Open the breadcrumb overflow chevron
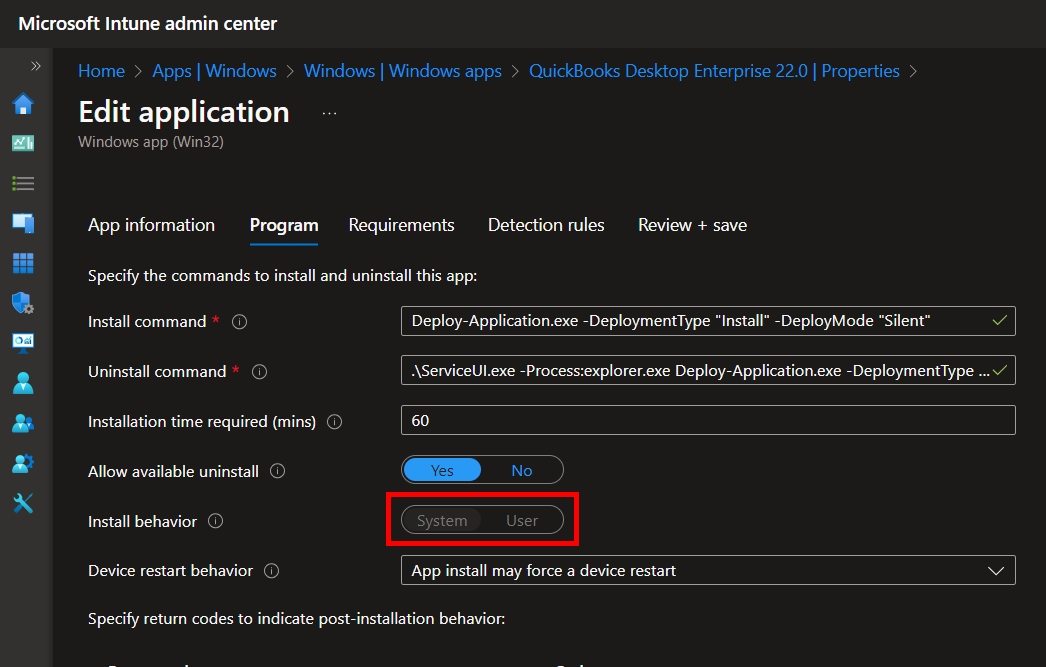1046x667 pixels. tap(911, 71)
